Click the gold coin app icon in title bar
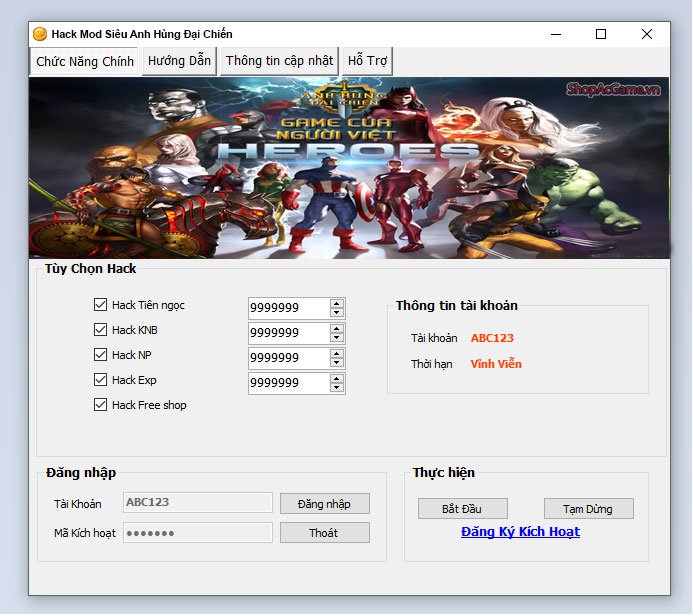The image size is (693, 616). pyautogui.click(x=40, y=34)
